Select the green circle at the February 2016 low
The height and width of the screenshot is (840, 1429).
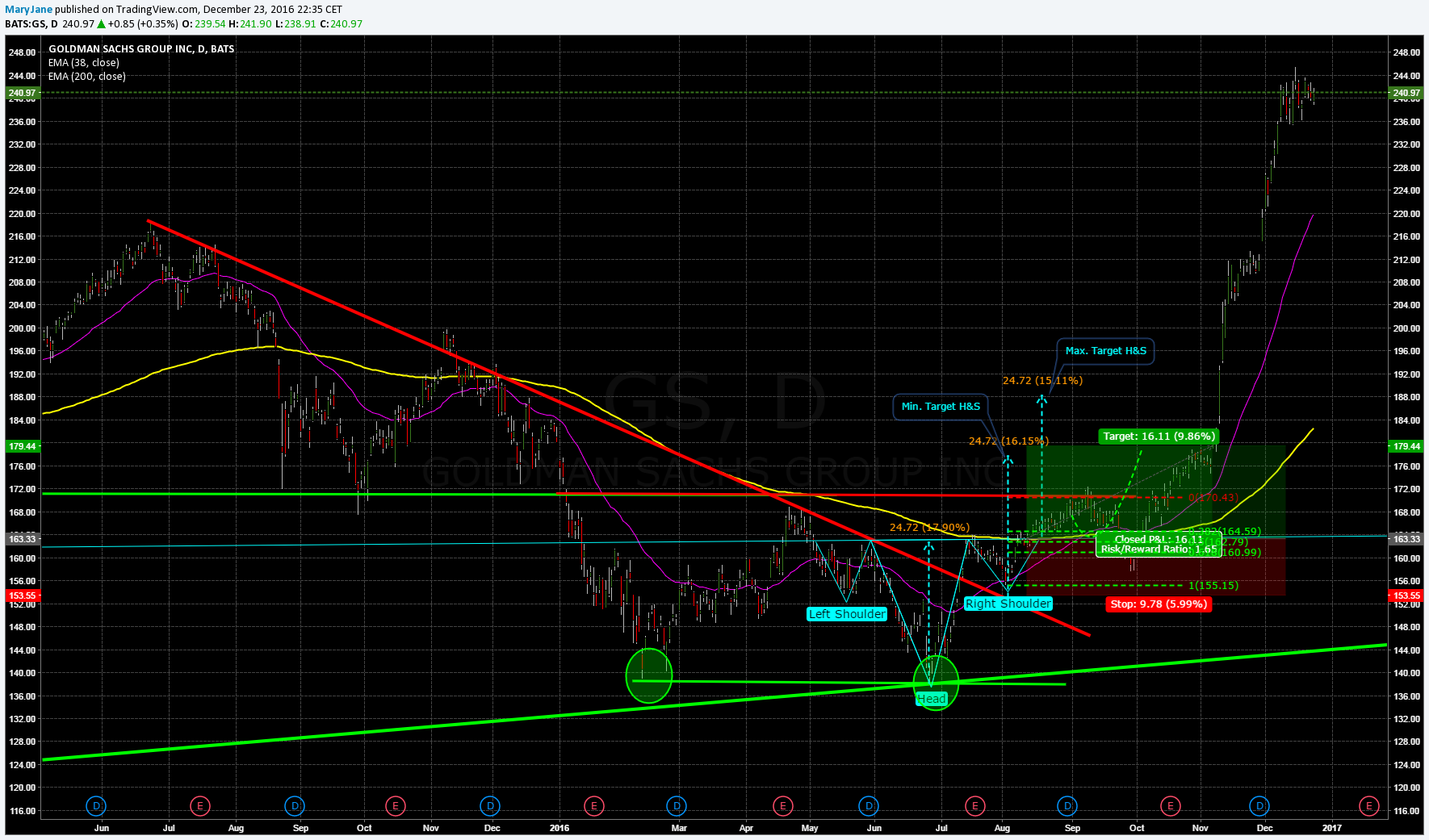pyautogui.click(x=649, y=675)
